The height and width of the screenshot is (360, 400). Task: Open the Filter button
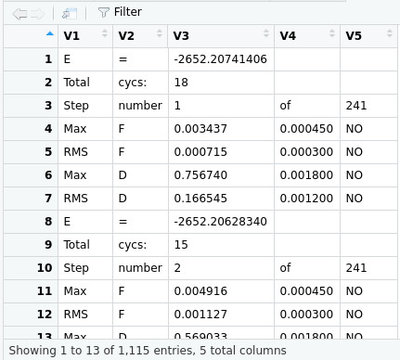pyautogui.click(x=120, y=12)
